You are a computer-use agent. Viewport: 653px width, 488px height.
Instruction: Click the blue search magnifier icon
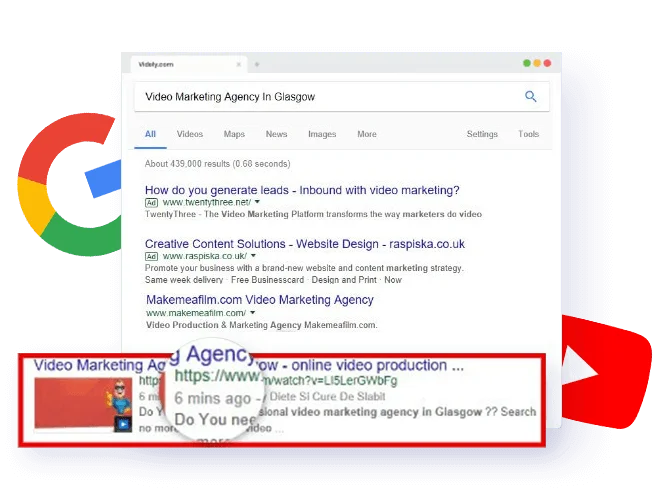530,97
